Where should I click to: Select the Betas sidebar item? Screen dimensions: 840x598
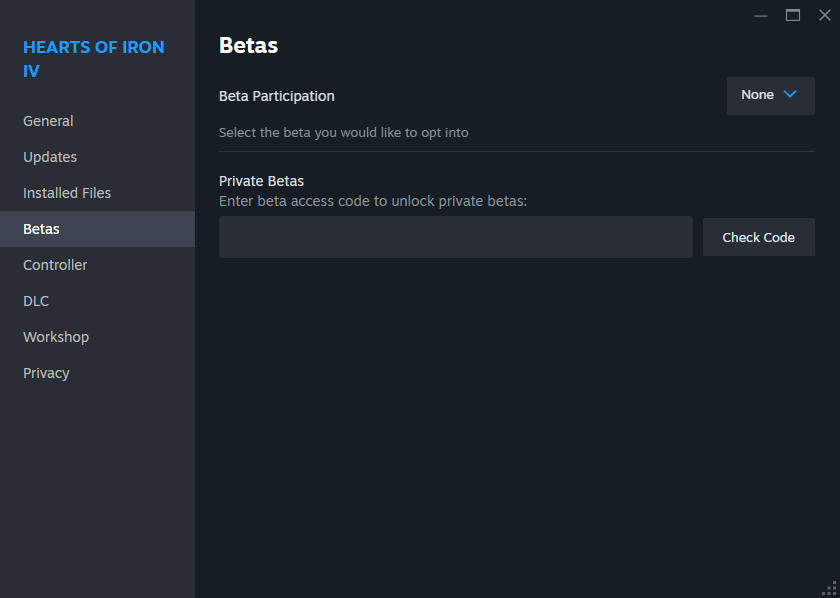click(42, 229)
